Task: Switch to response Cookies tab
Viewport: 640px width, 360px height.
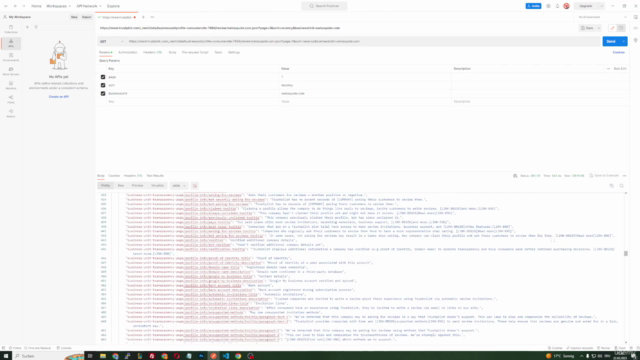Action: pyautogui.click(x=114, y=176)
